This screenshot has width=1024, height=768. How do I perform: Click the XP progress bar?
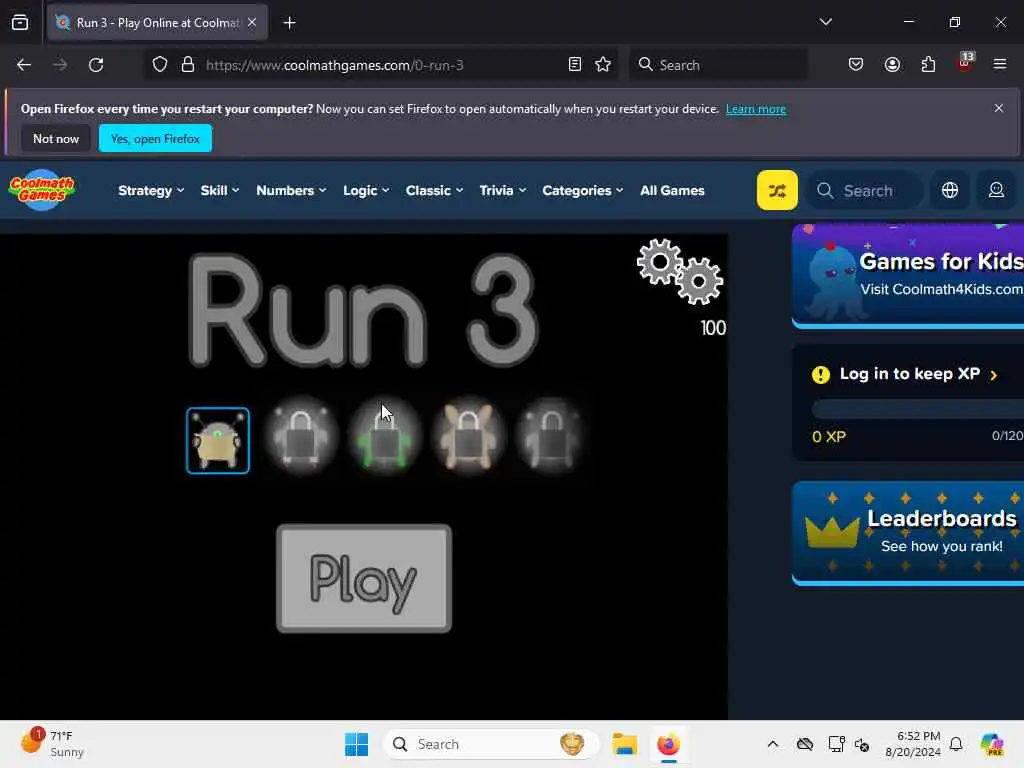point(918,409)
